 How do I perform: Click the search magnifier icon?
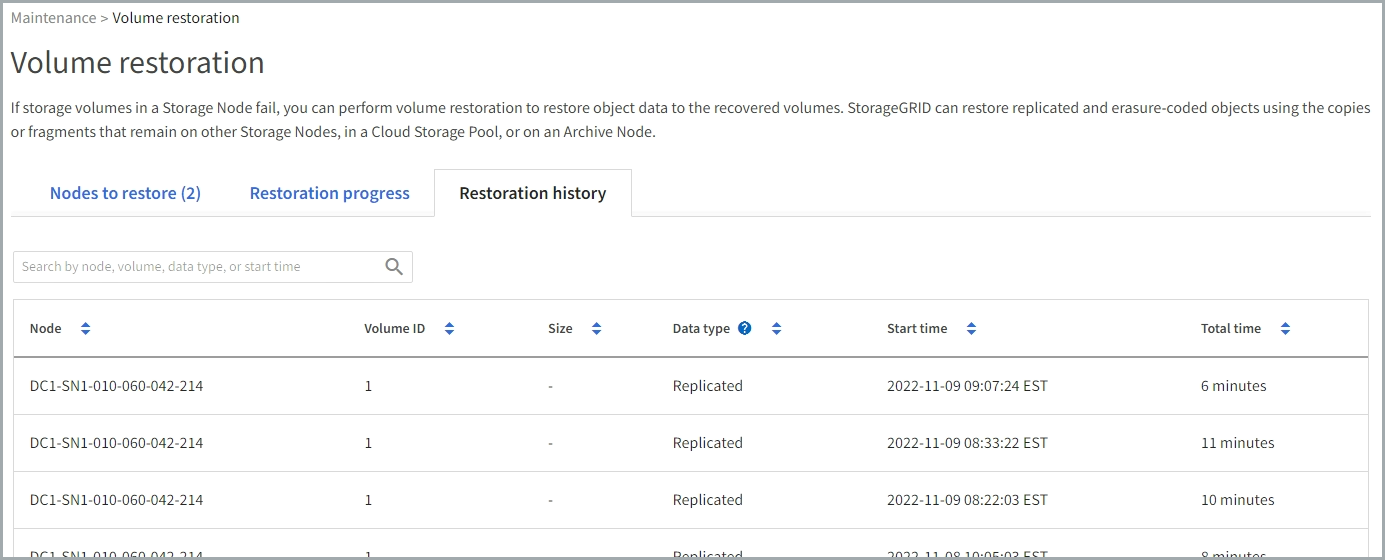click(394, 267)
